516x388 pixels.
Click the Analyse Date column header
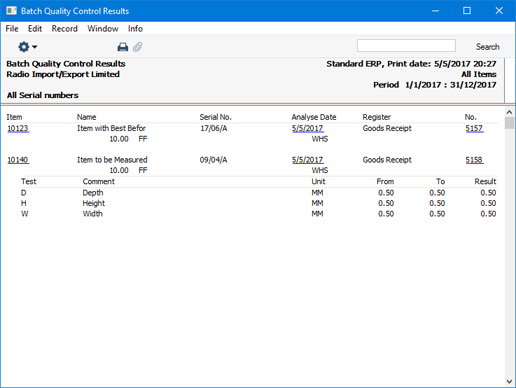314,117
